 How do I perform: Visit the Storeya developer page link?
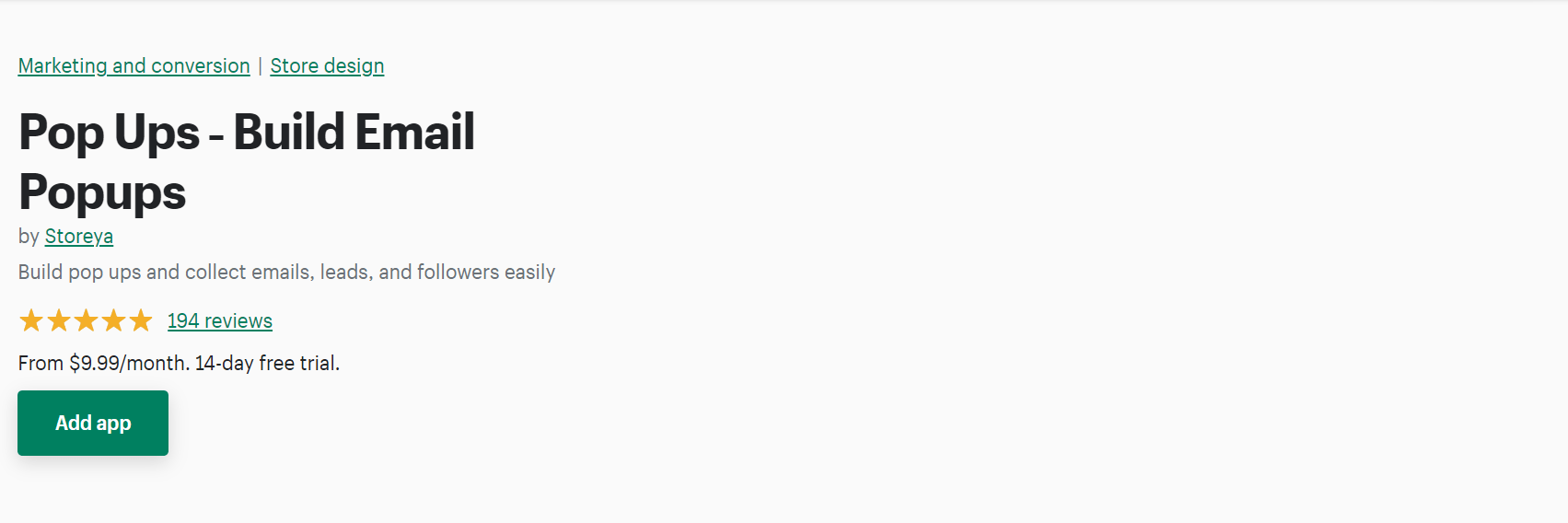coord(79,237)
